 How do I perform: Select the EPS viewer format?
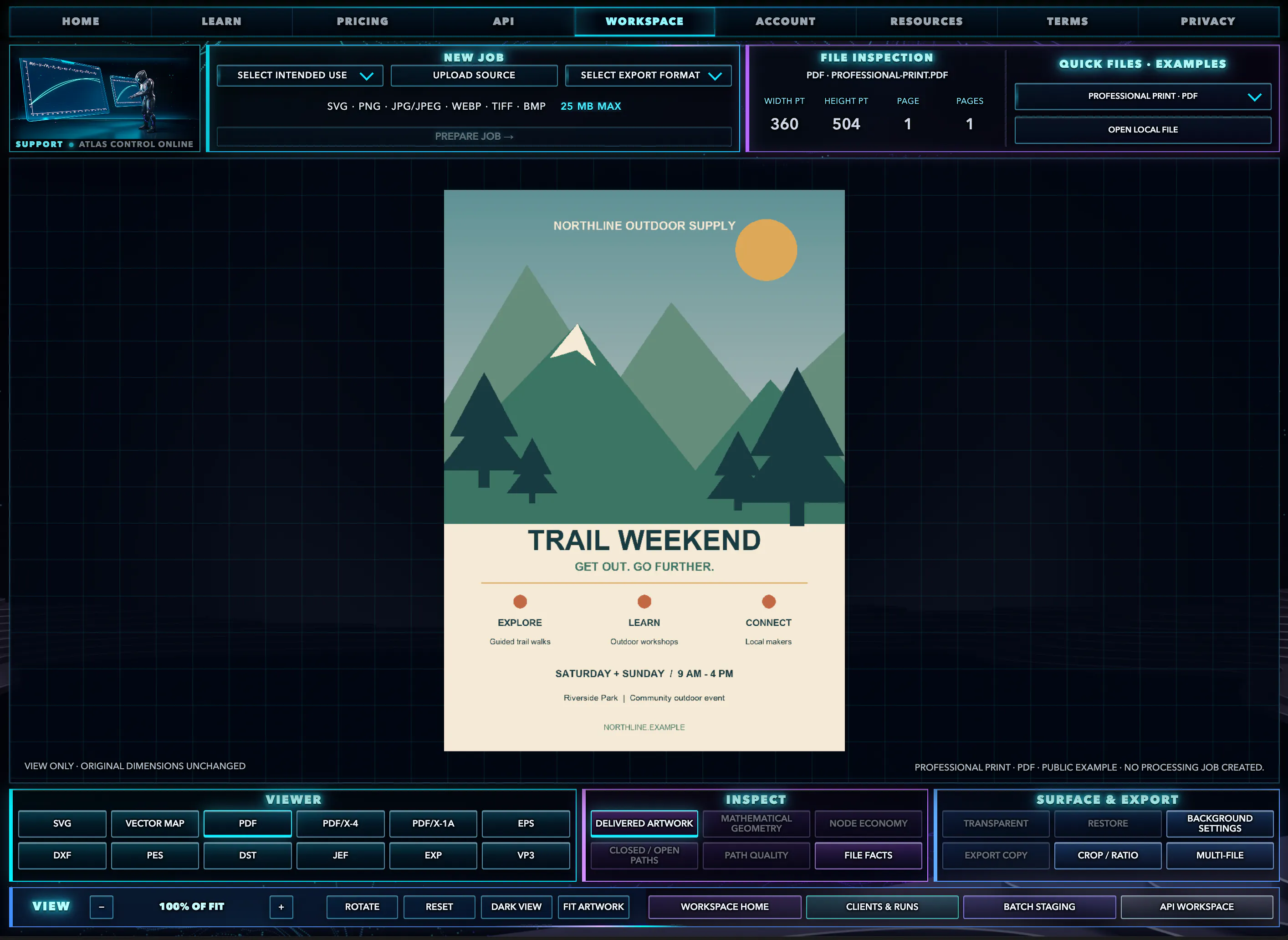526,823
